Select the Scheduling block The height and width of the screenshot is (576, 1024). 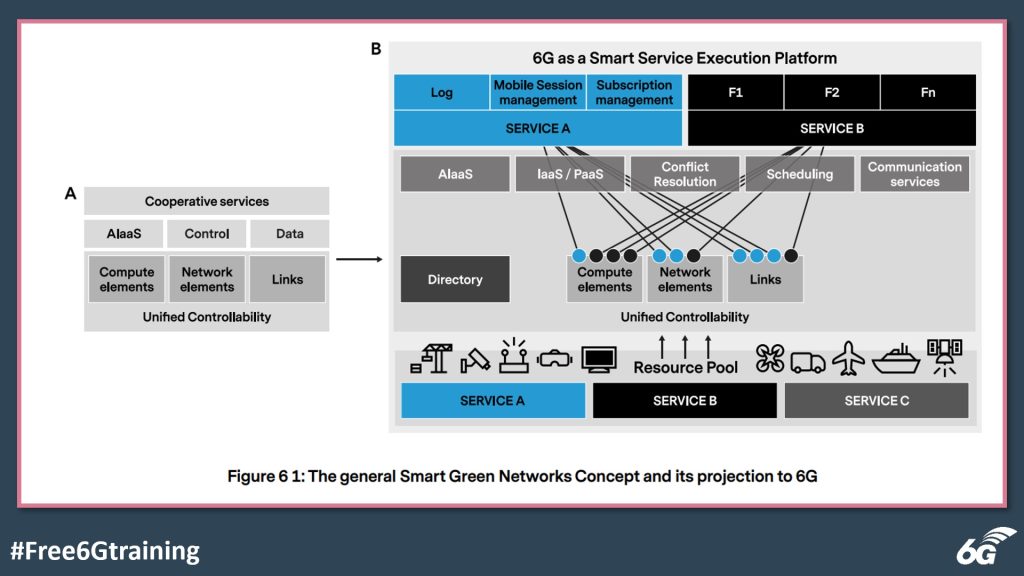[x=799, y=174]
